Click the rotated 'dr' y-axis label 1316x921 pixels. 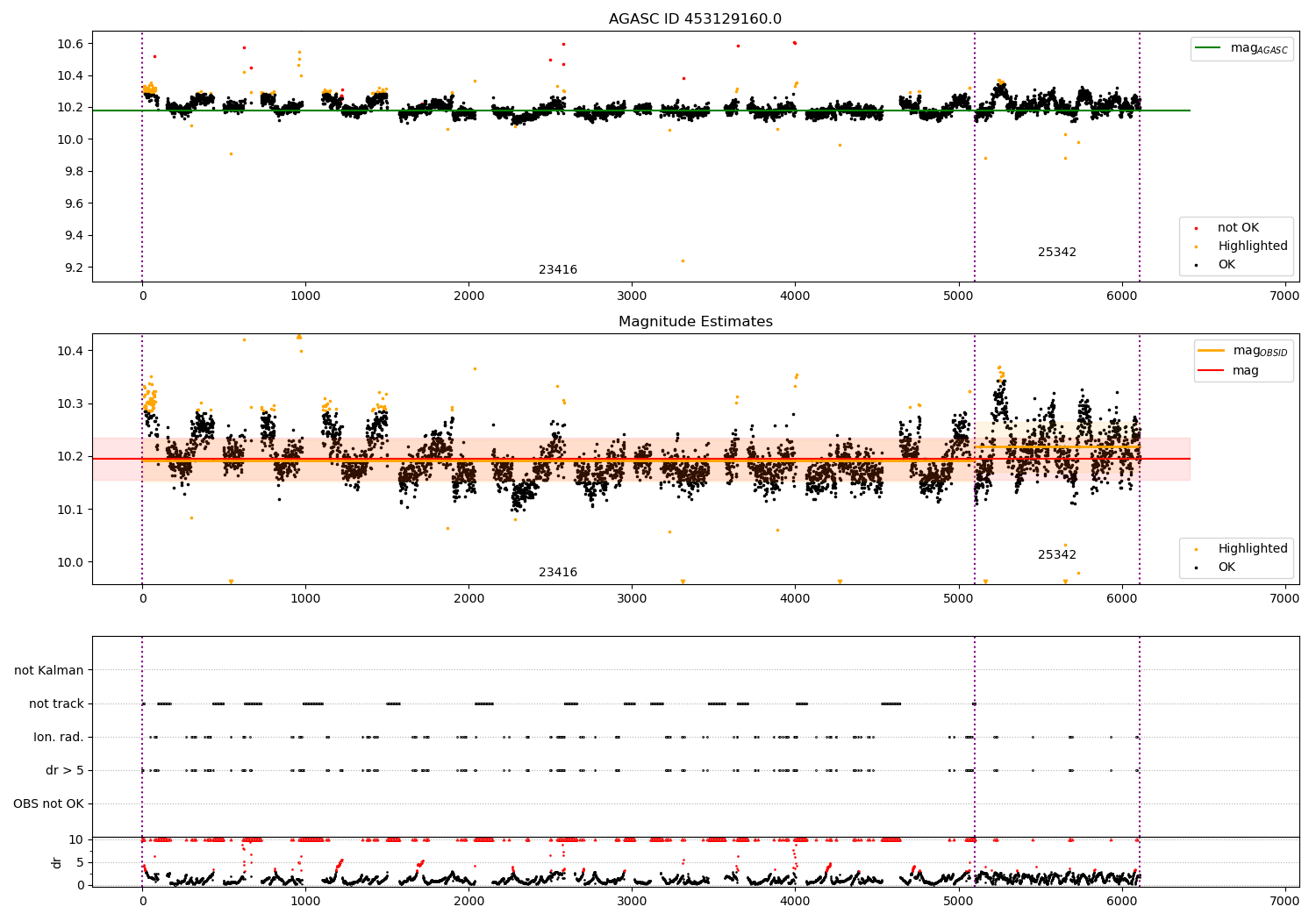point(57,862)
